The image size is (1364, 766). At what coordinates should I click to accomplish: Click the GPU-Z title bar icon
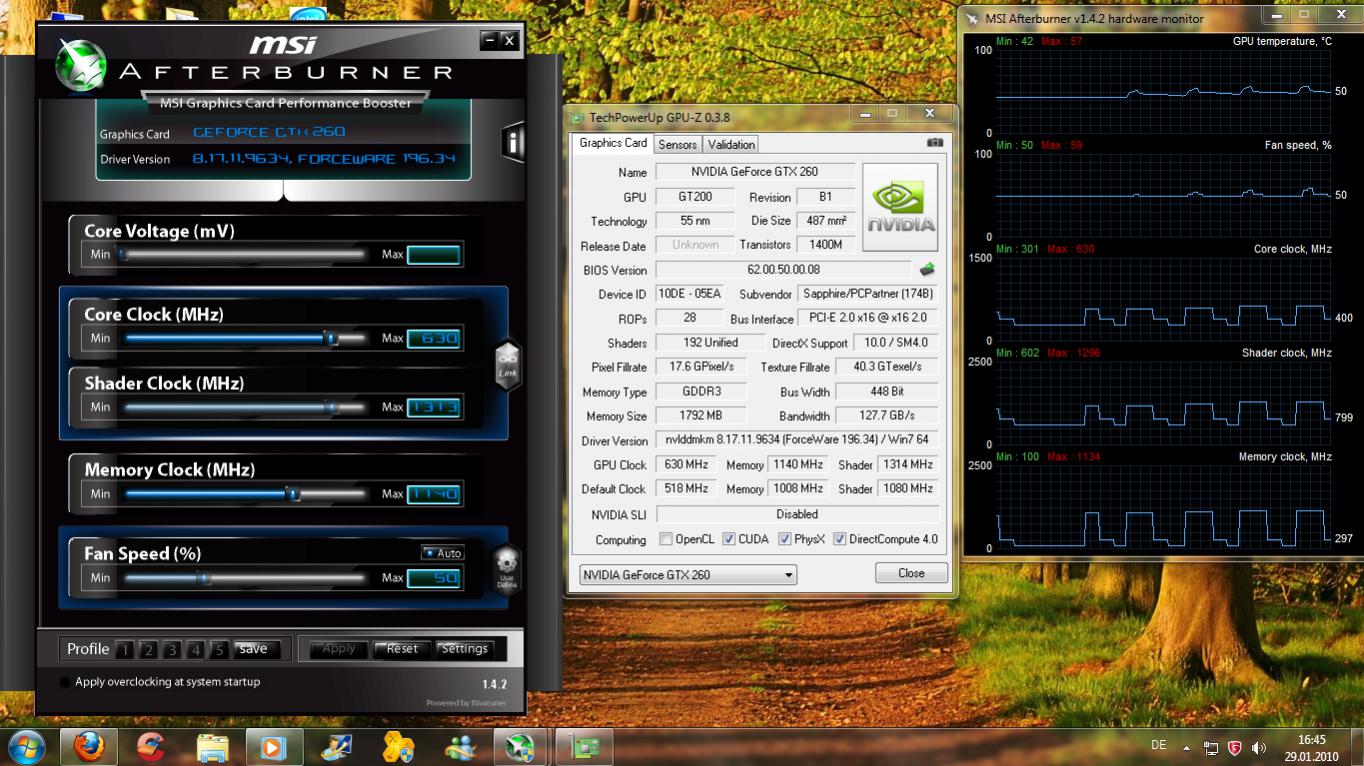coord(578,118)
